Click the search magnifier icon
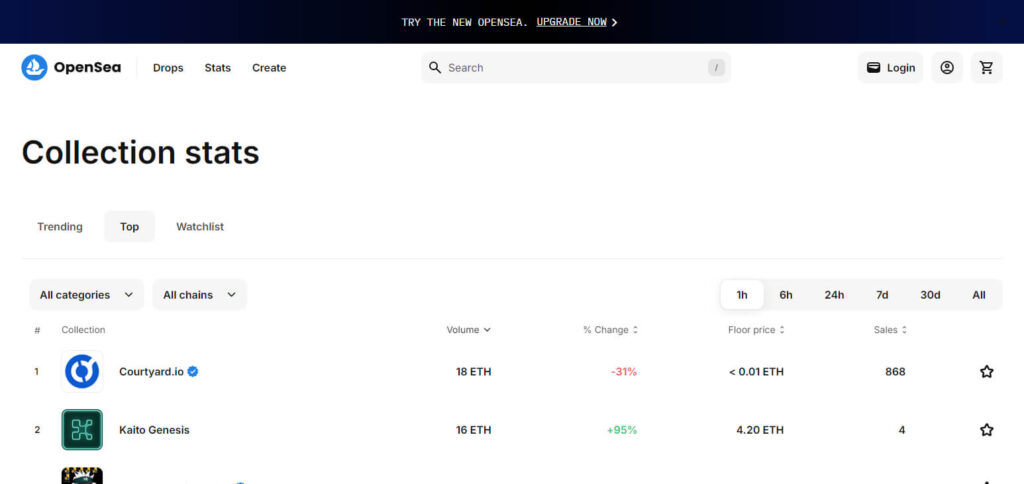This screenshot has width=1024, height=484. [435, 67]
